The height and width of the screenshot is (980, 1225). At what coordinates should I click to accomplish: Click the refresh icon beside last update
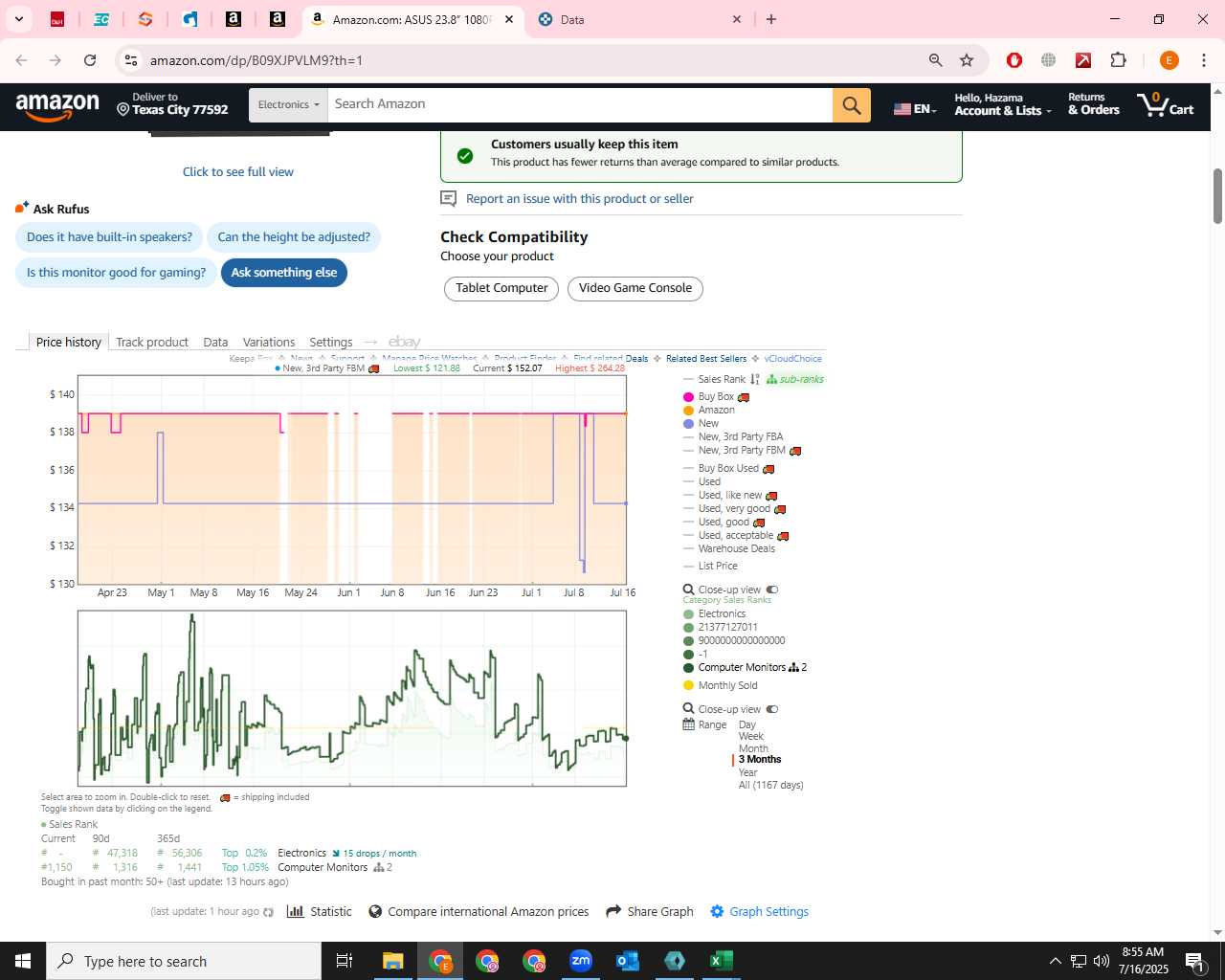tap(268, 912)
